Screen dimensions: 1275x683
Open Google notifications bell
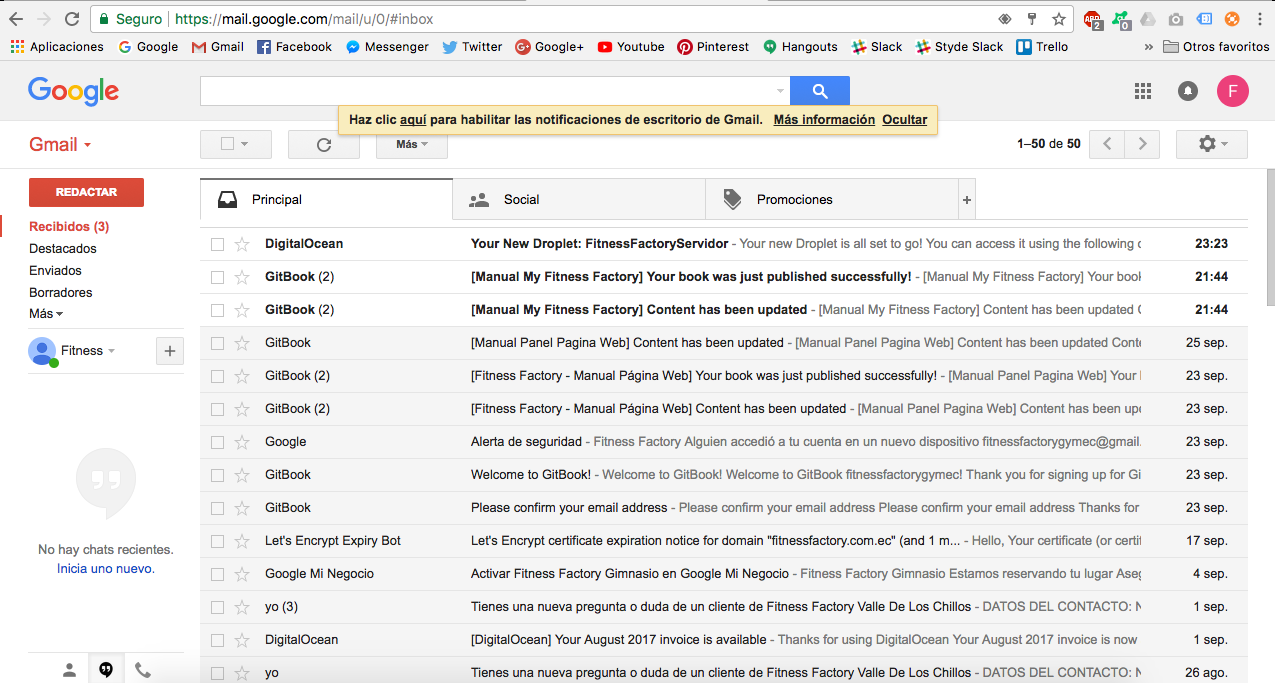click(x=1188, y=91)
